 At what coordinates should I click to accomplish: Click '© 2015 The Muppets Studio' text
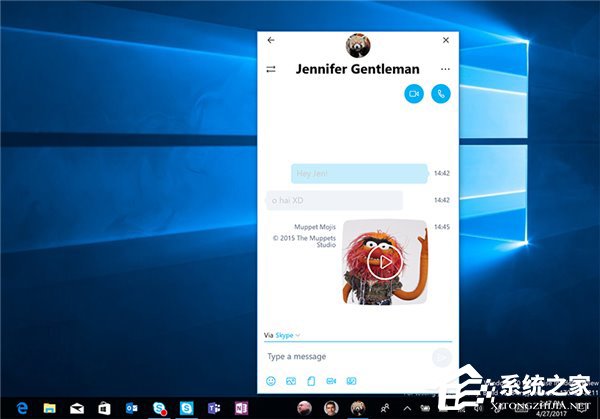pos(304,241)
